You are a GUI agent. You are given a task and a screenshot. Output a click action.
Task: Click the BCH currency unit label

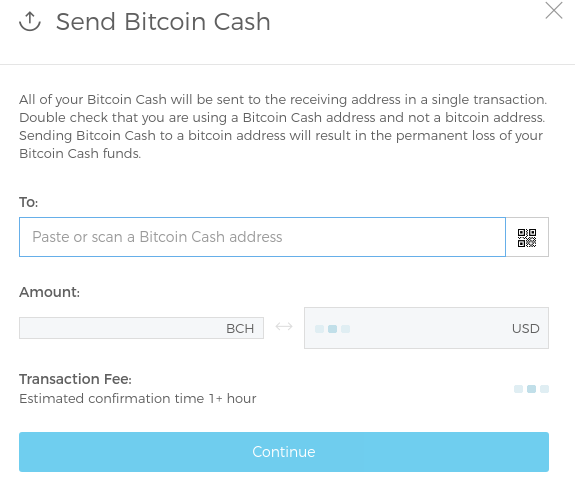pyautogui.click(x=240, y=329)
